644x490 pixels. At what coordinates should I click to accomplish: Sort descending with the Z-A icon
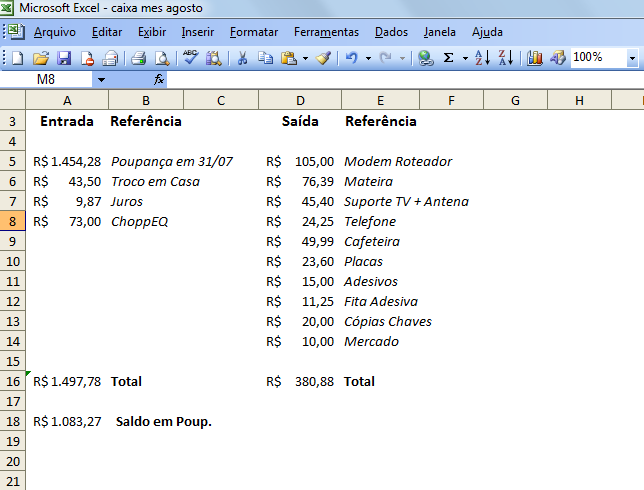[x=506, y=58]
